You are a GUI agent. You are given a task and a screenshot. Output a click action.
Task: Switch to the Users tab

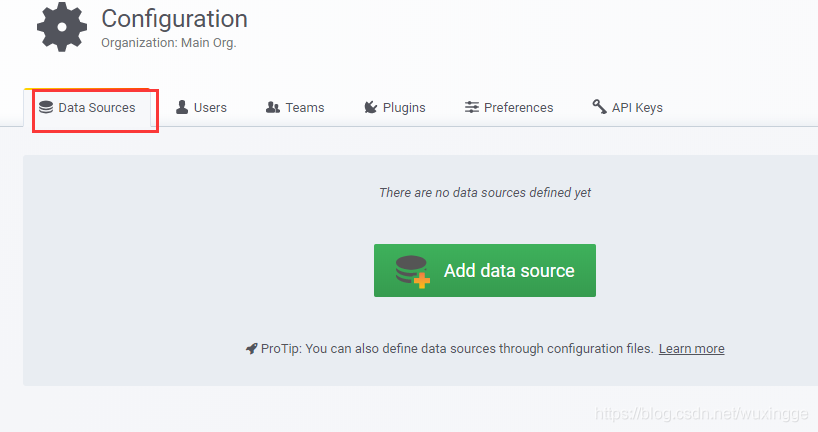pos(210,107)
